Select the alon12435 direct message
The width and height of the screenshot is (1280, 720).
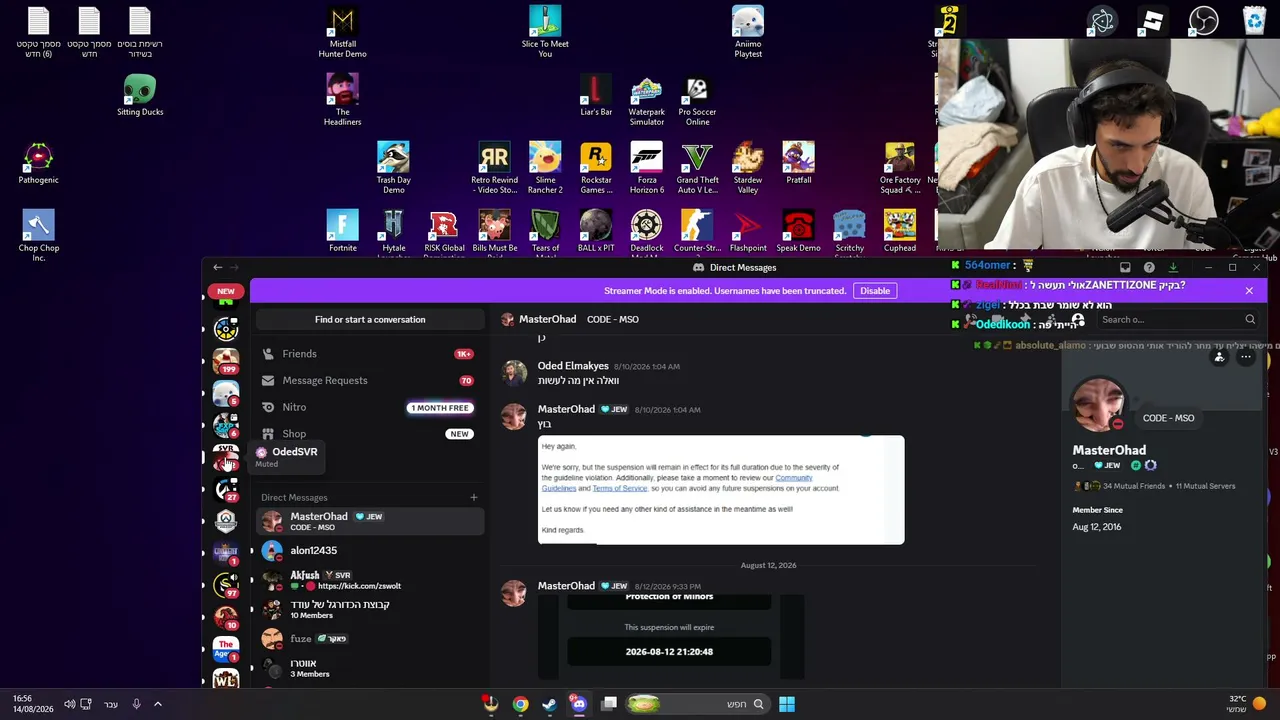pyautogui.click(x=370, y=551)
